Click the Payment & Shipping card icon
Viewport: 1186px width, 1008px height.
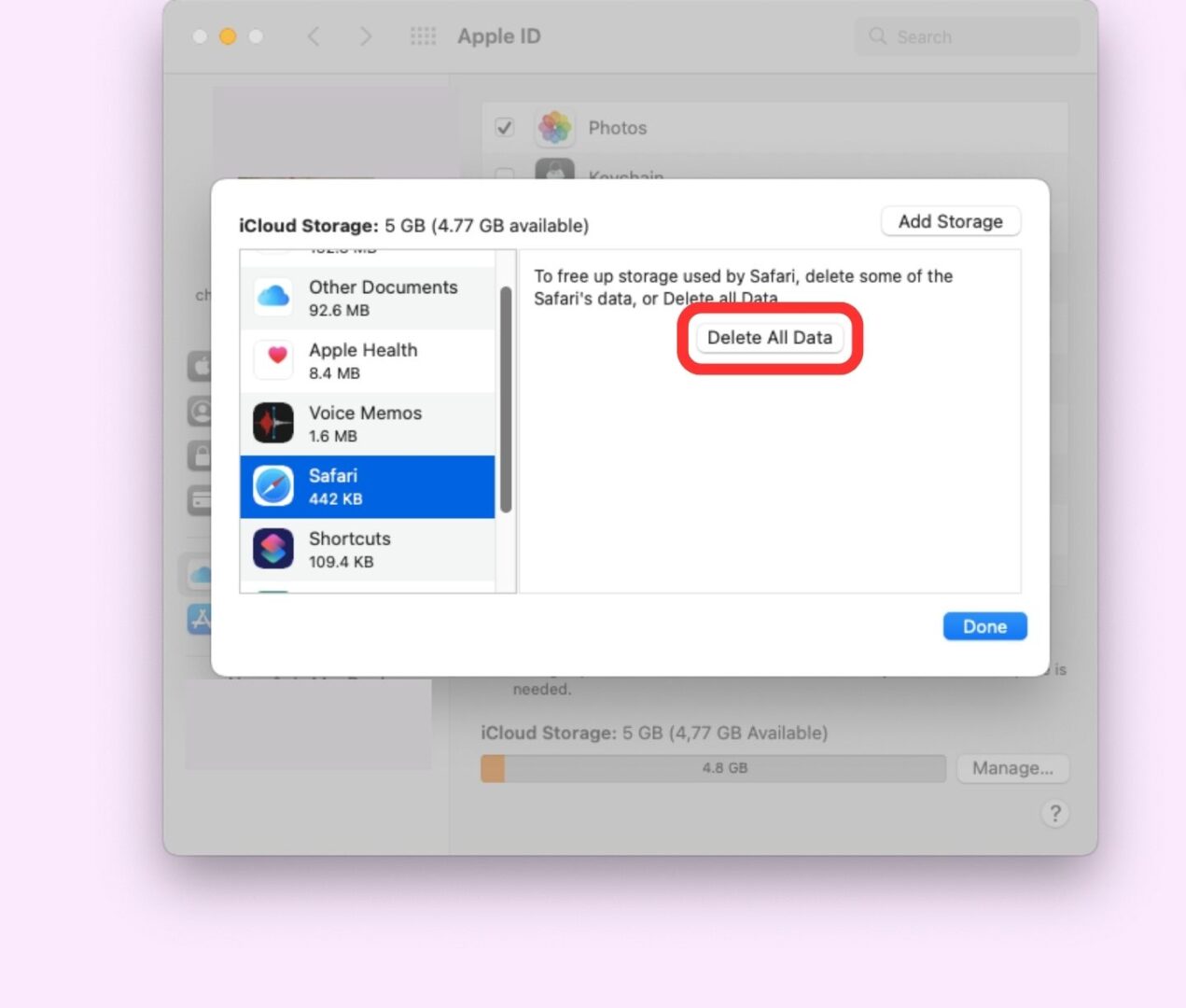[x=200, y=500]
